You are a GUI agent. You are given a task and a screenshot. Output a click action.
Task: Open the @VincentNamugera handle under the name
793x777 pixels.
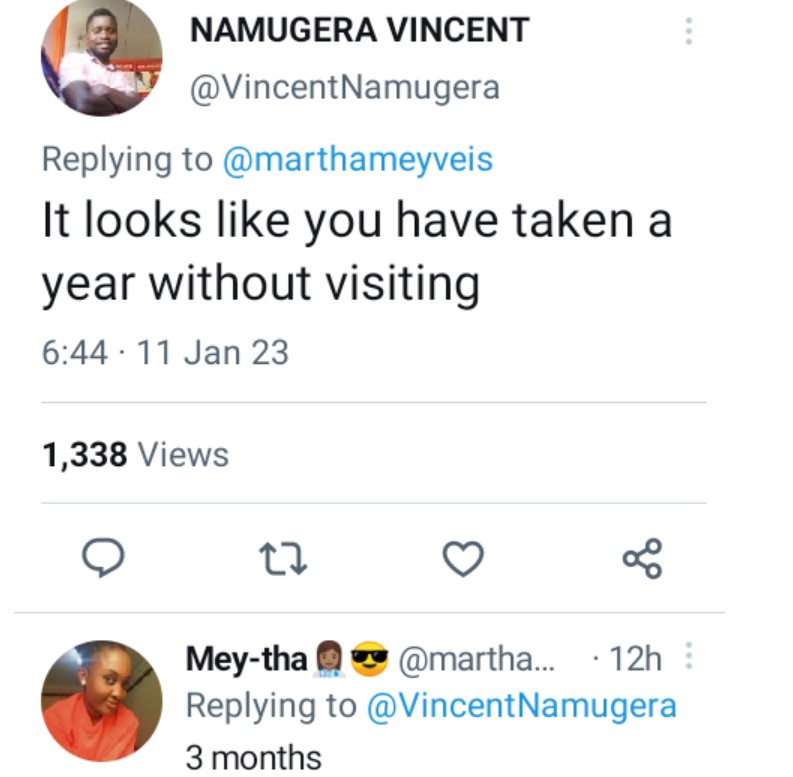coord(343,88)
